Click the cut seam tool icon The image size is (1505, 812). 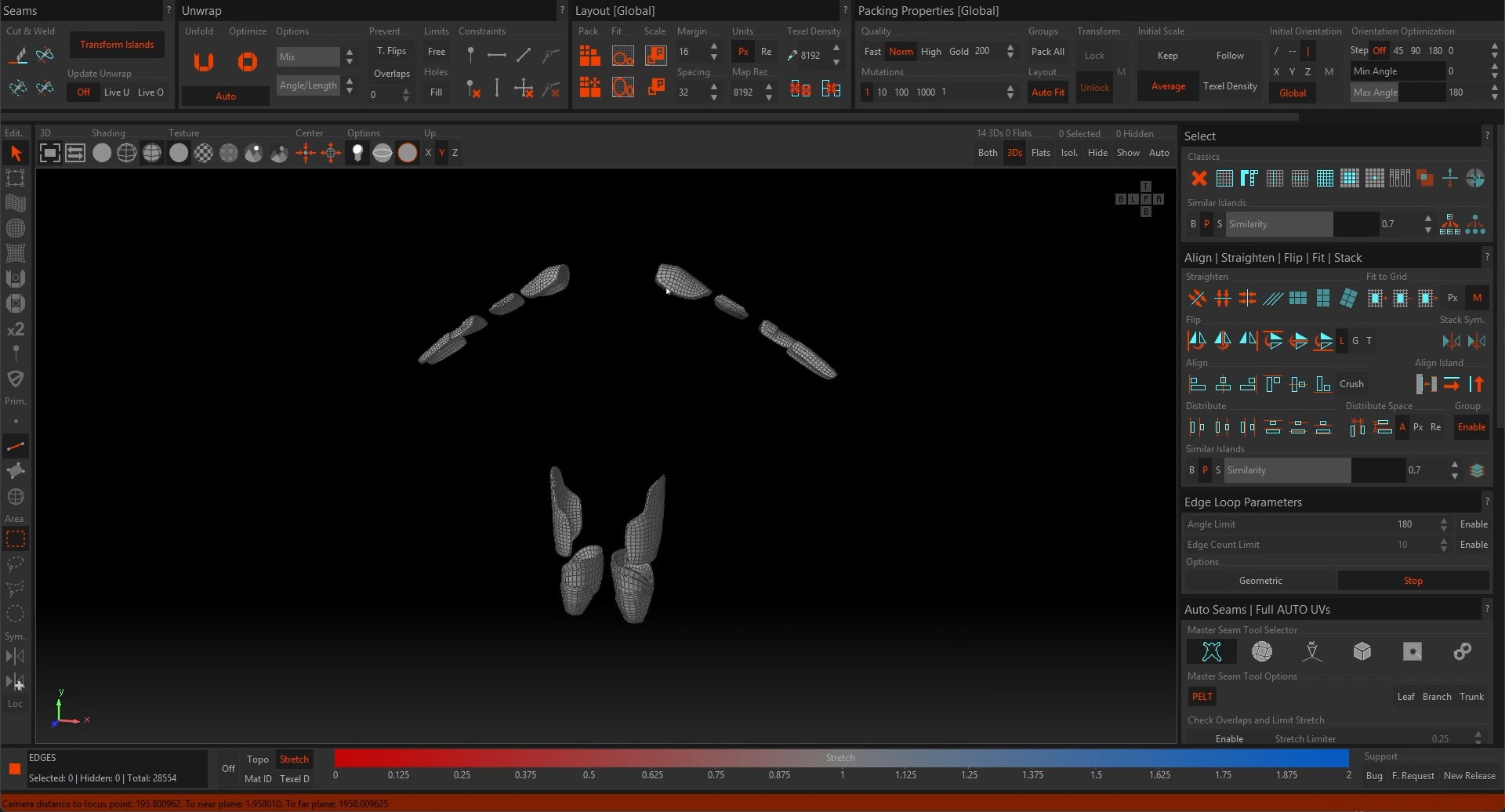point(19,55)
